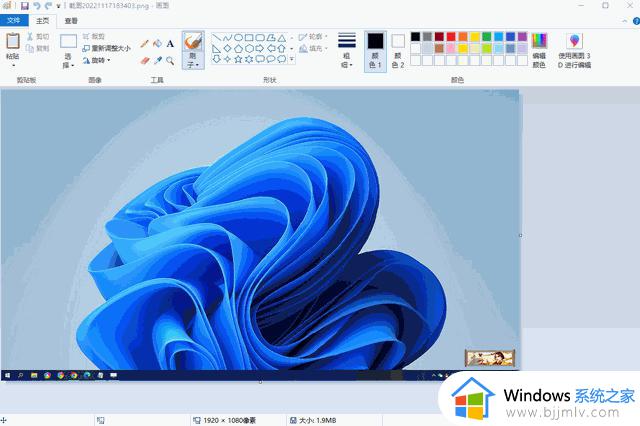Select the Up arrow shape

coord(282,49)
